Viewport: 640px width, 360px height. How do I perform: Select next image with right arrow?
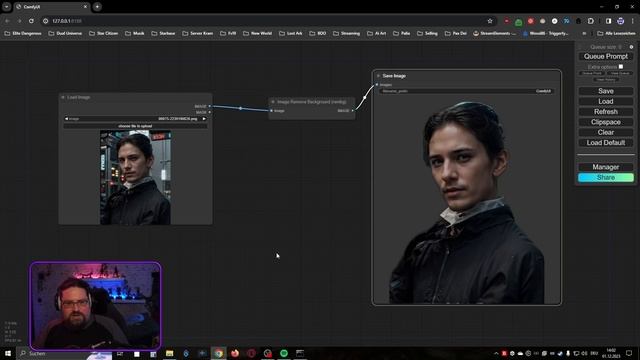click(x=204, y=119)
